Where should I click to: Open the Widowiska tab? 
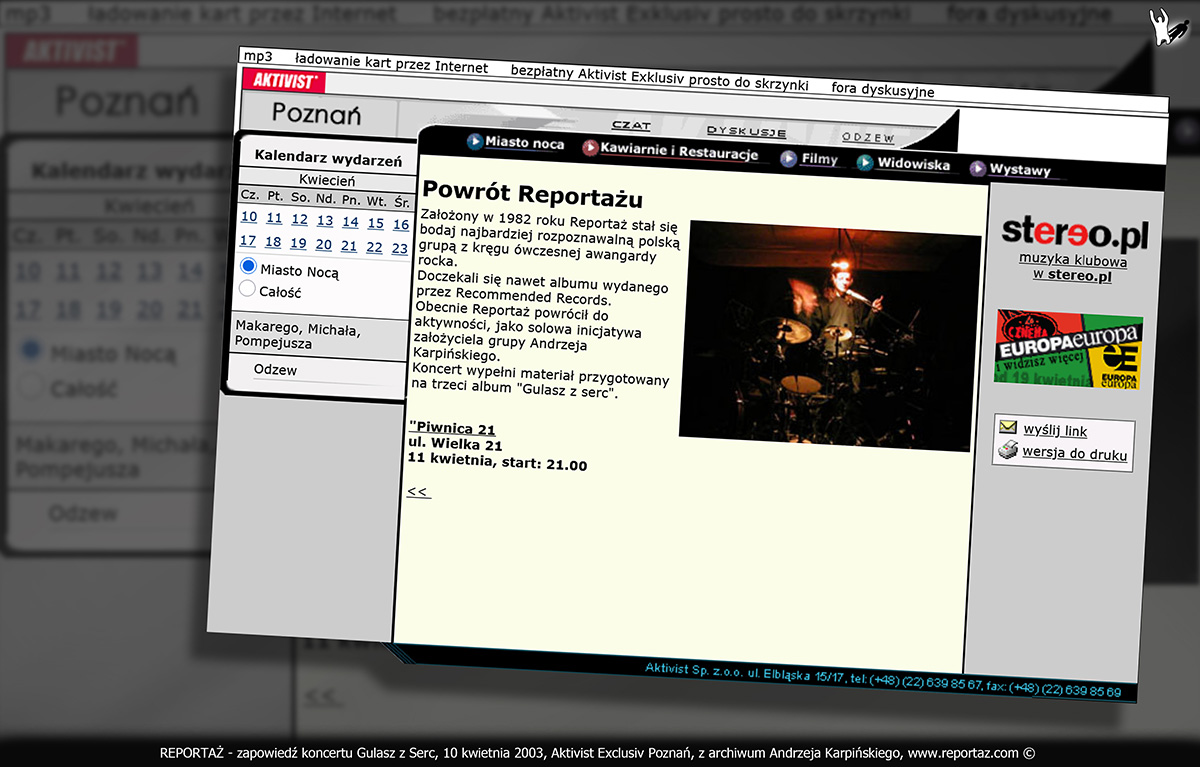coord(913,164)
